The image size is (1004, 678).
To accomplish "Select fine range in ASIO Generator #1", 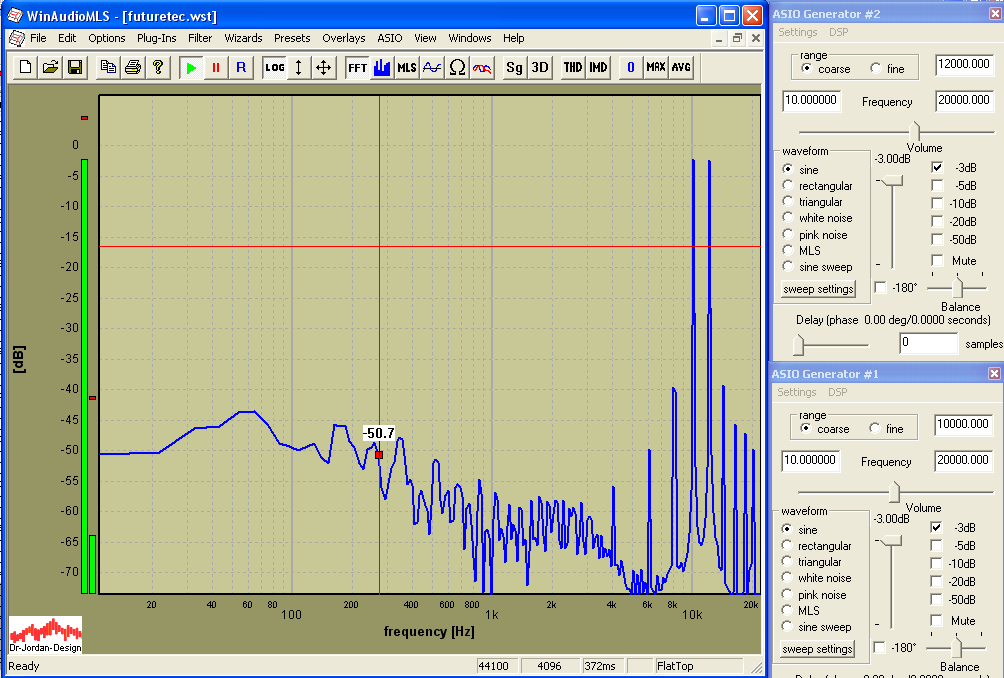I will click(x=876, y=429).
